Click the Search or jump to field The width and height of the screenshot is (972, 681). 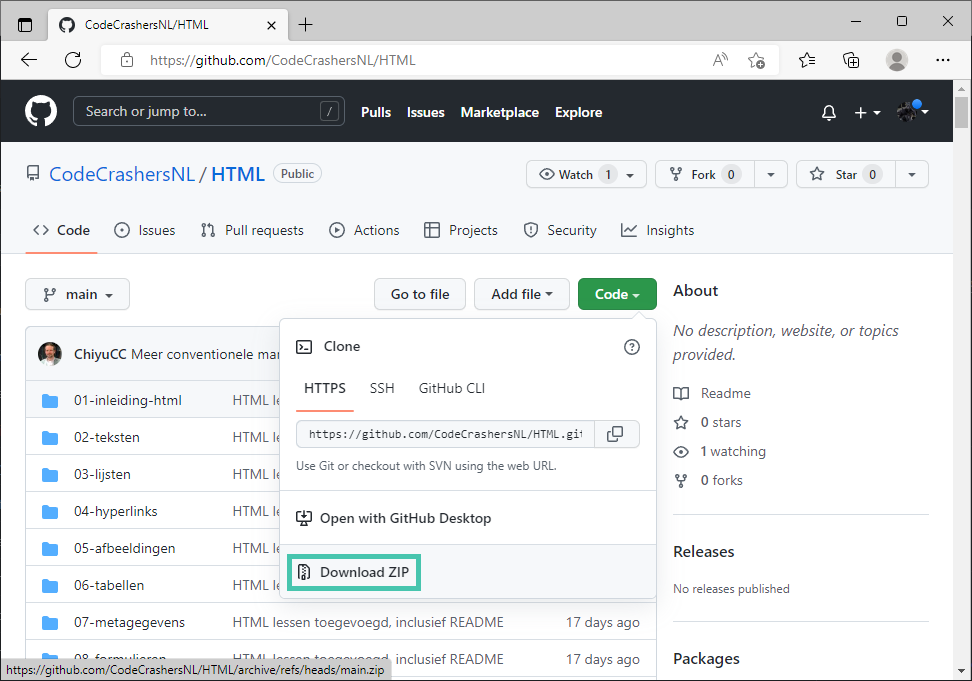209,112
